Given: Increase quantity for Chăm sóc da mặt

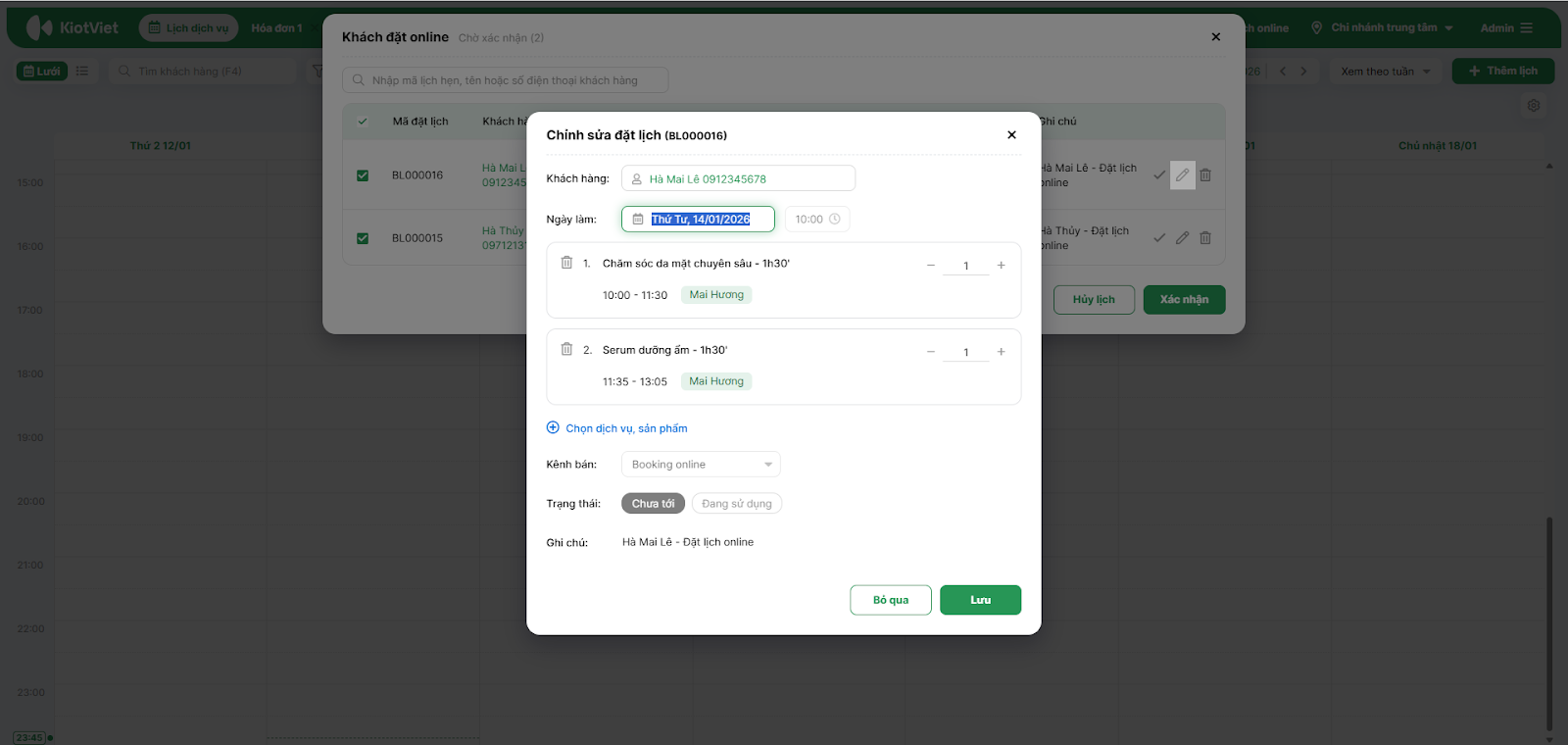Looking at the screenshot, I should [1001, 266].
